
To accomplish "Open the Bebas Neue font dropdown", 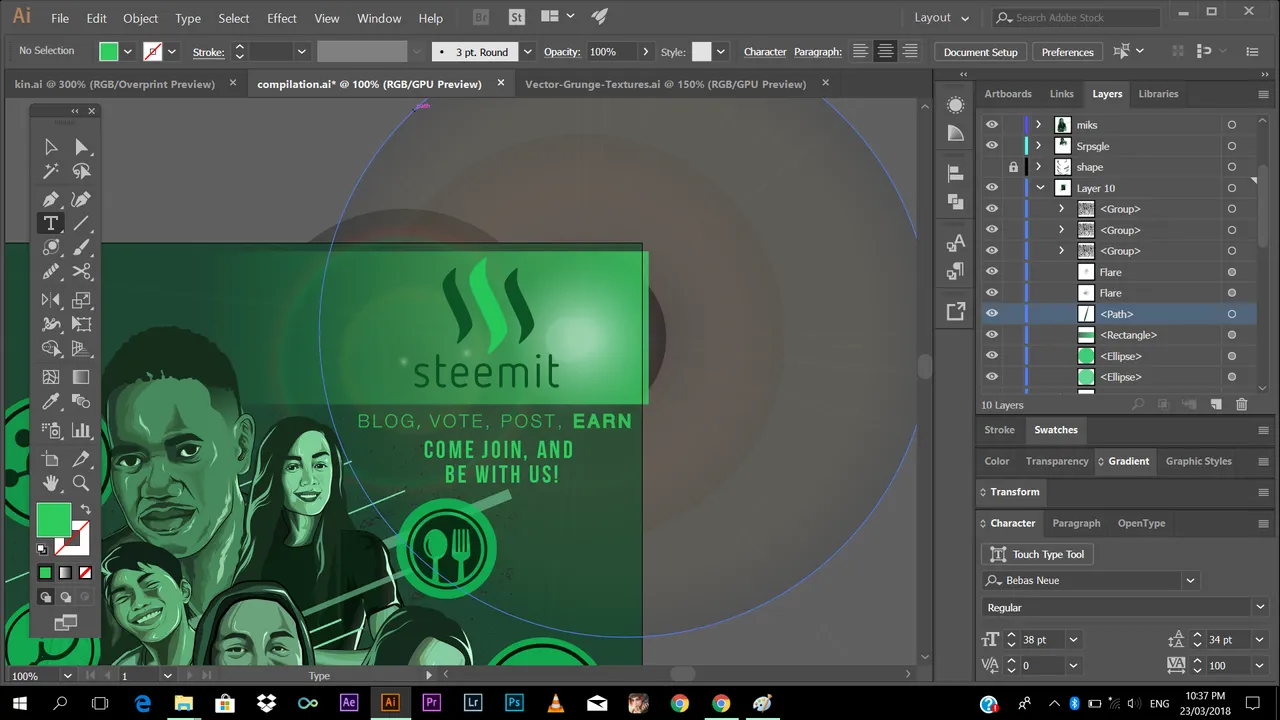I will (1190, 580).
